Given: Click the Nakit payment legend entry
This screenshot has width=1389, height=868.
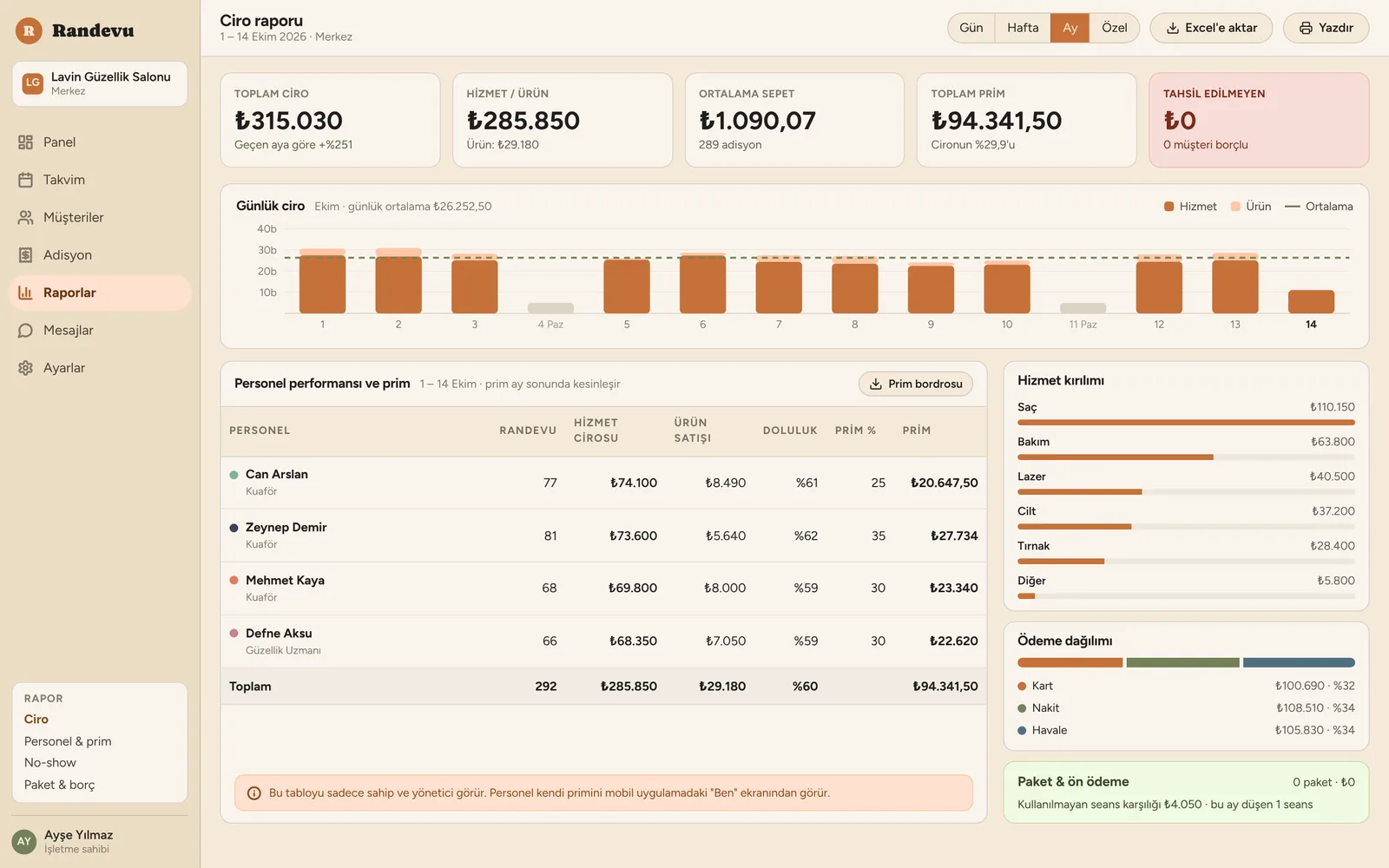Looking at the screenshot, I should pos(1186,708).
